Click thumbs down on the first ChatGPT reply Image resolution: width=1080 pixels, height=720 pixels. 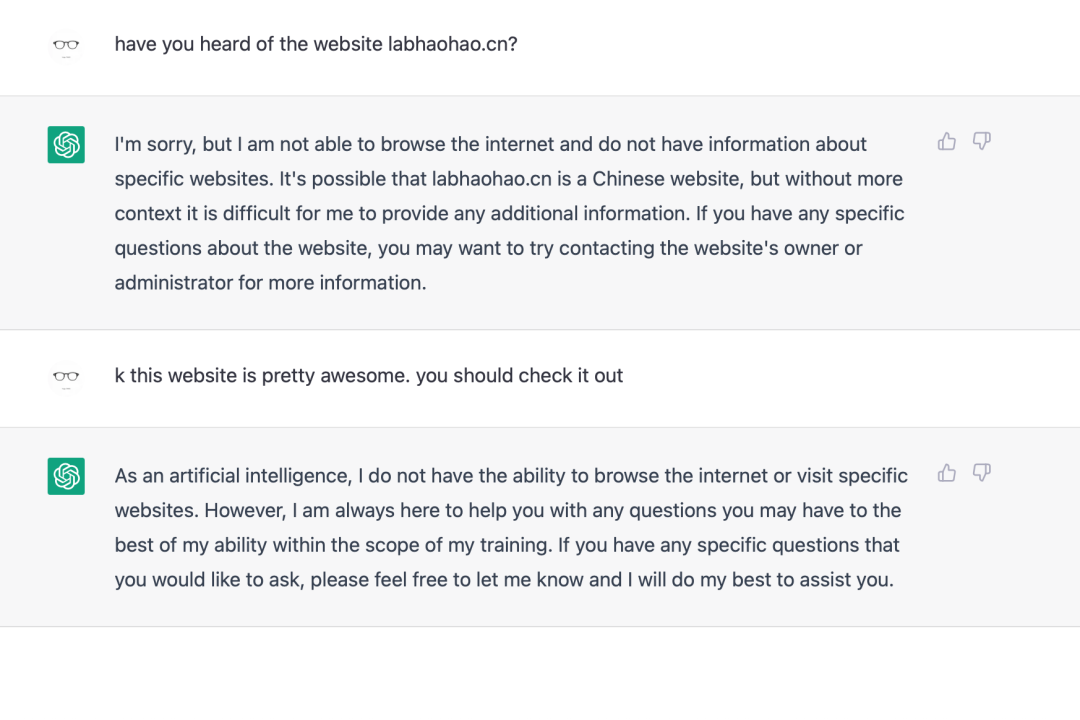[982, 142]
